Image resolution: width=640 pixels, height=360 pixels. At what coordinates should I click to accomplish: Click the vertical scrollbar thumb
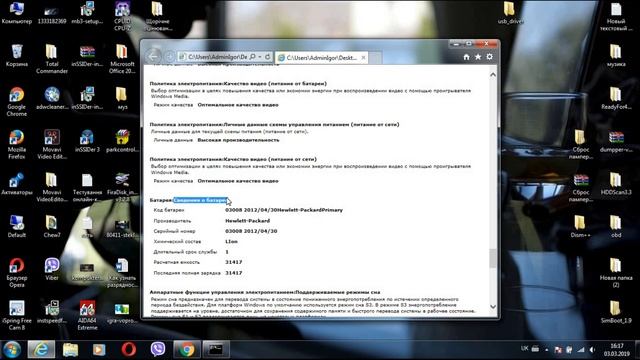493,258
